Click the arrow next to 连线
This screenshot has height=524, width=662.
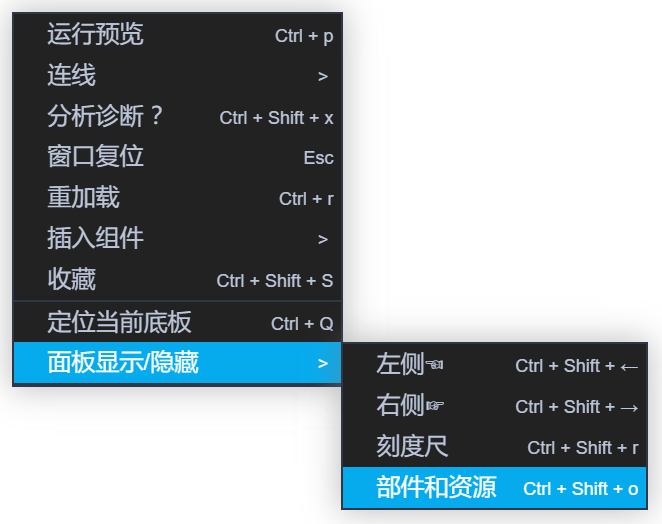(323, 76)
